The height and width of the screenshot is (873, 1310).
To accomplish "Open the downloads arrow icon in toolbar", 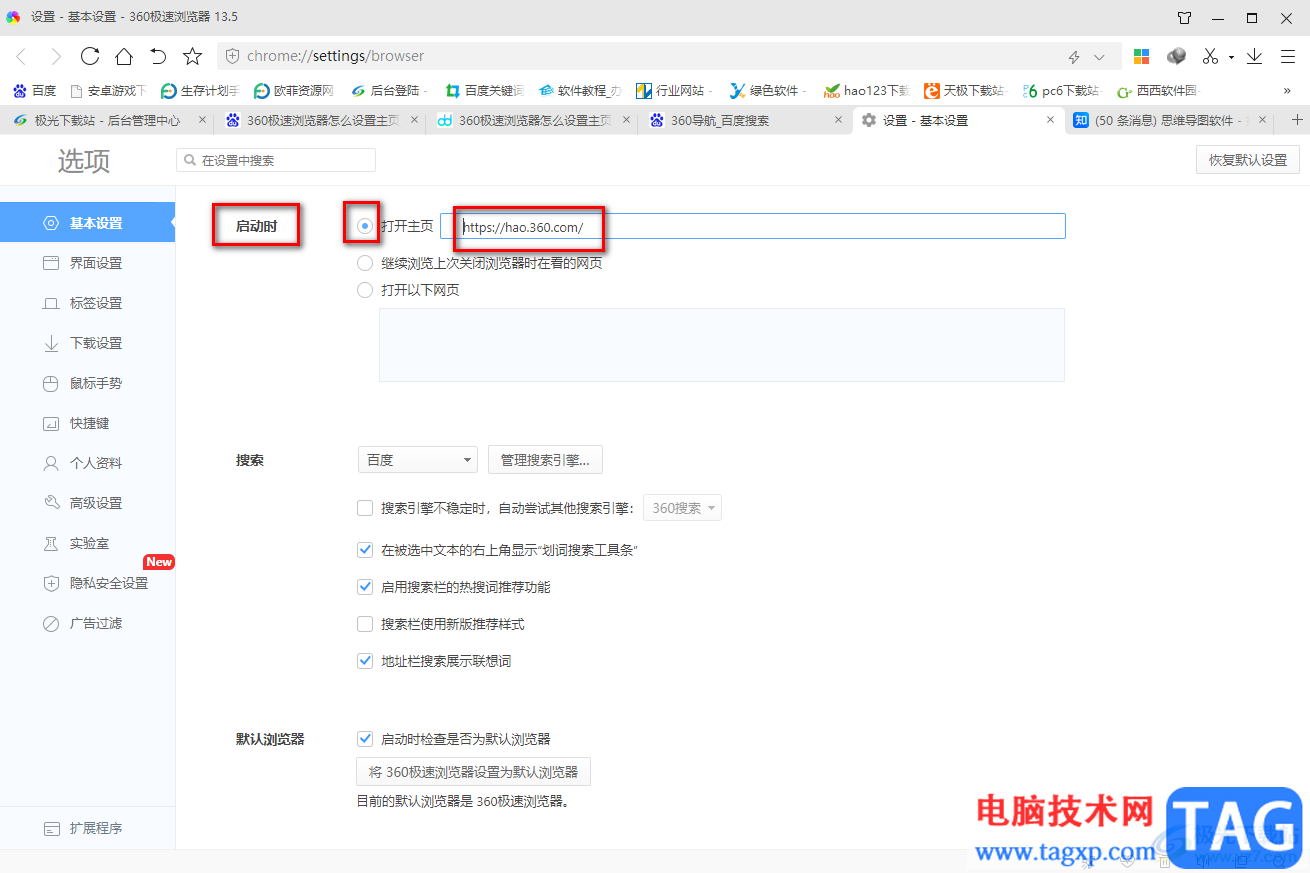I will tap(1254, 56).
